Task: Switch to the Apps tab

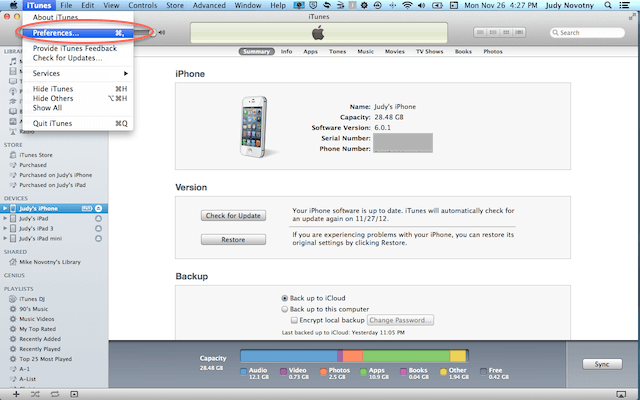Action: [x=310, y=51]
